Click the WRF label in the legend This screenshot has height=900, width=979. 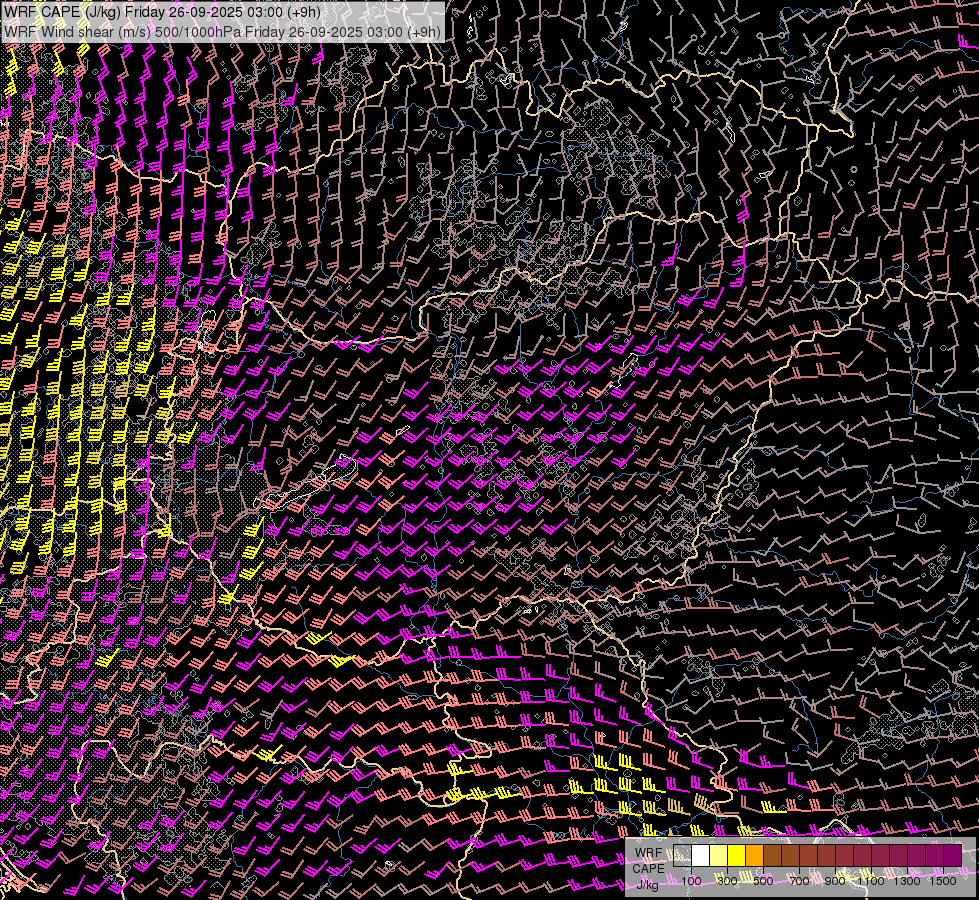pos(649,853)
